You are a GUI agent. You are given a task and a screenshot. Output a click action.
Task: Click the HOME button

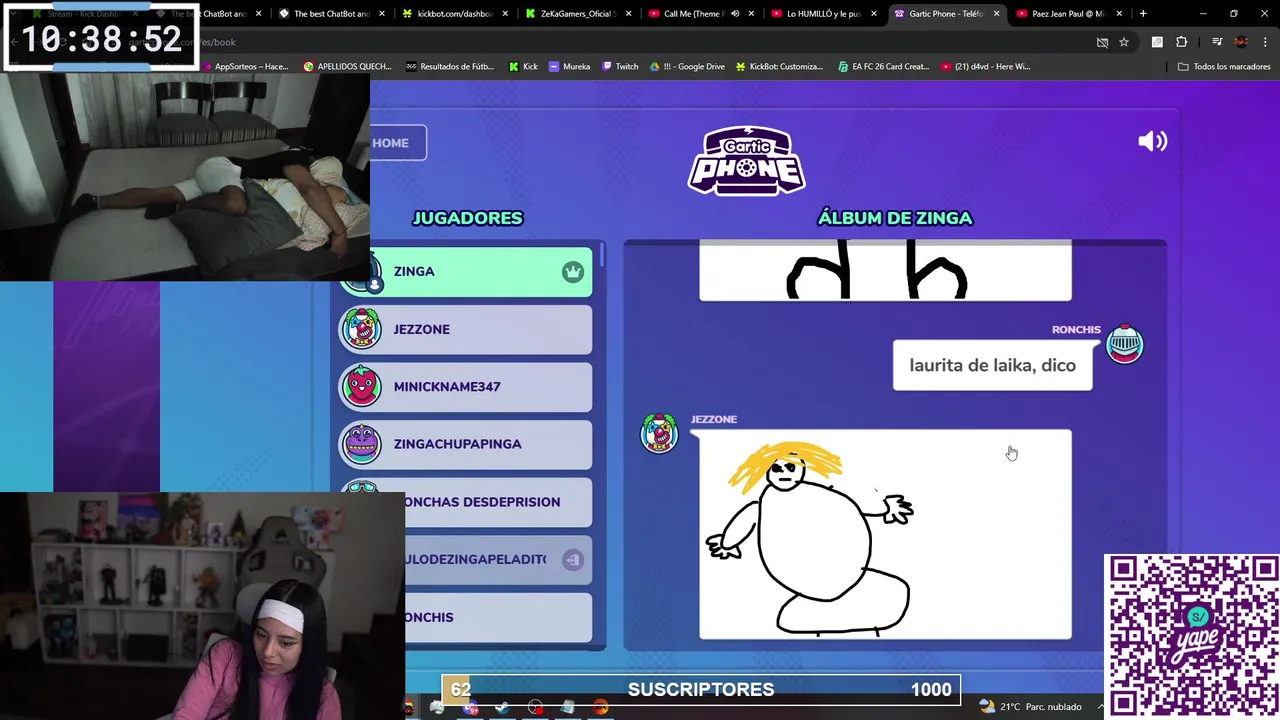coord(398,143)
